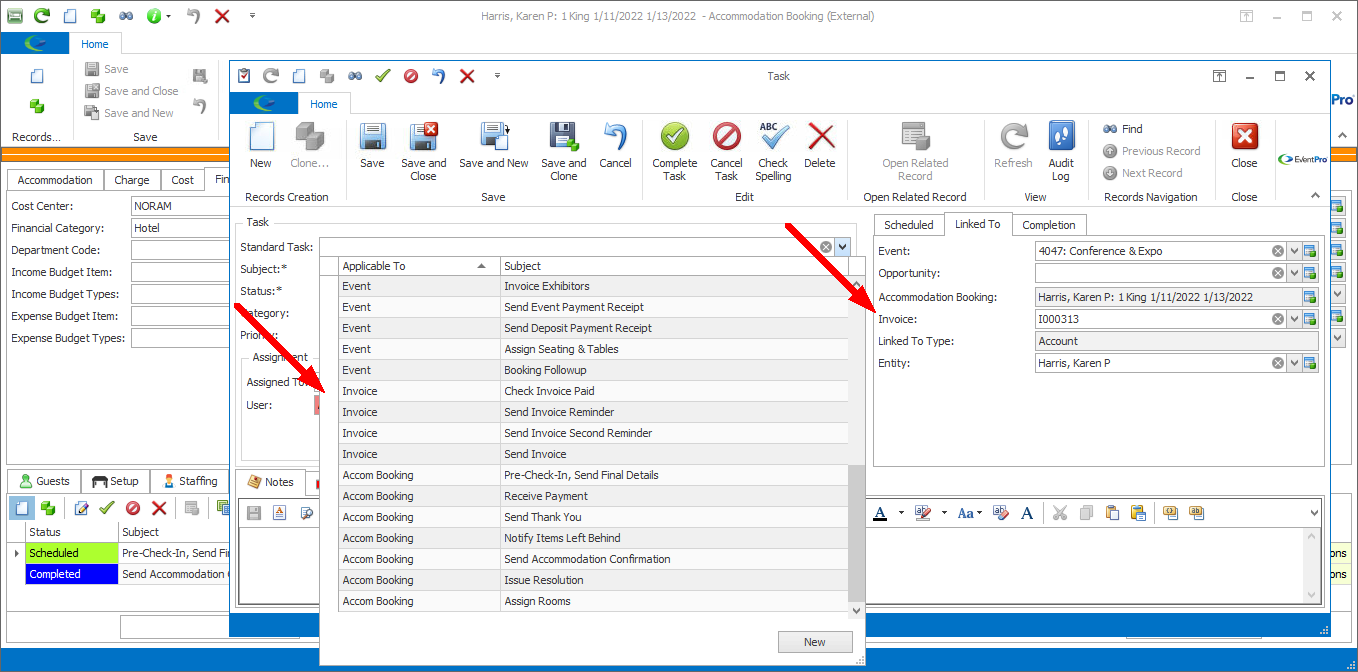This screenshot has height=672, width=1358.
Task: Open the Guests tab in booking window
Action: [45, 481]
